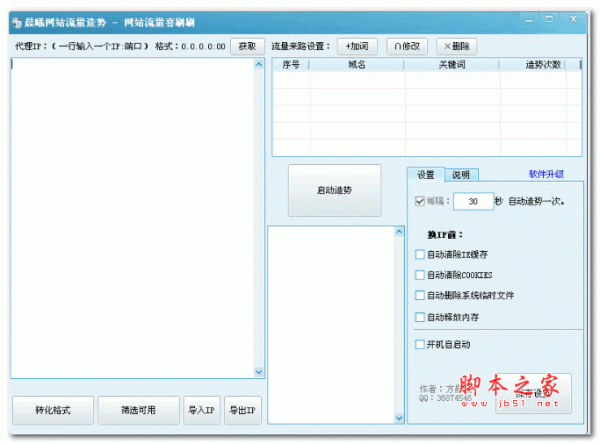Click the +加词 button

click(x=357, y=46)
